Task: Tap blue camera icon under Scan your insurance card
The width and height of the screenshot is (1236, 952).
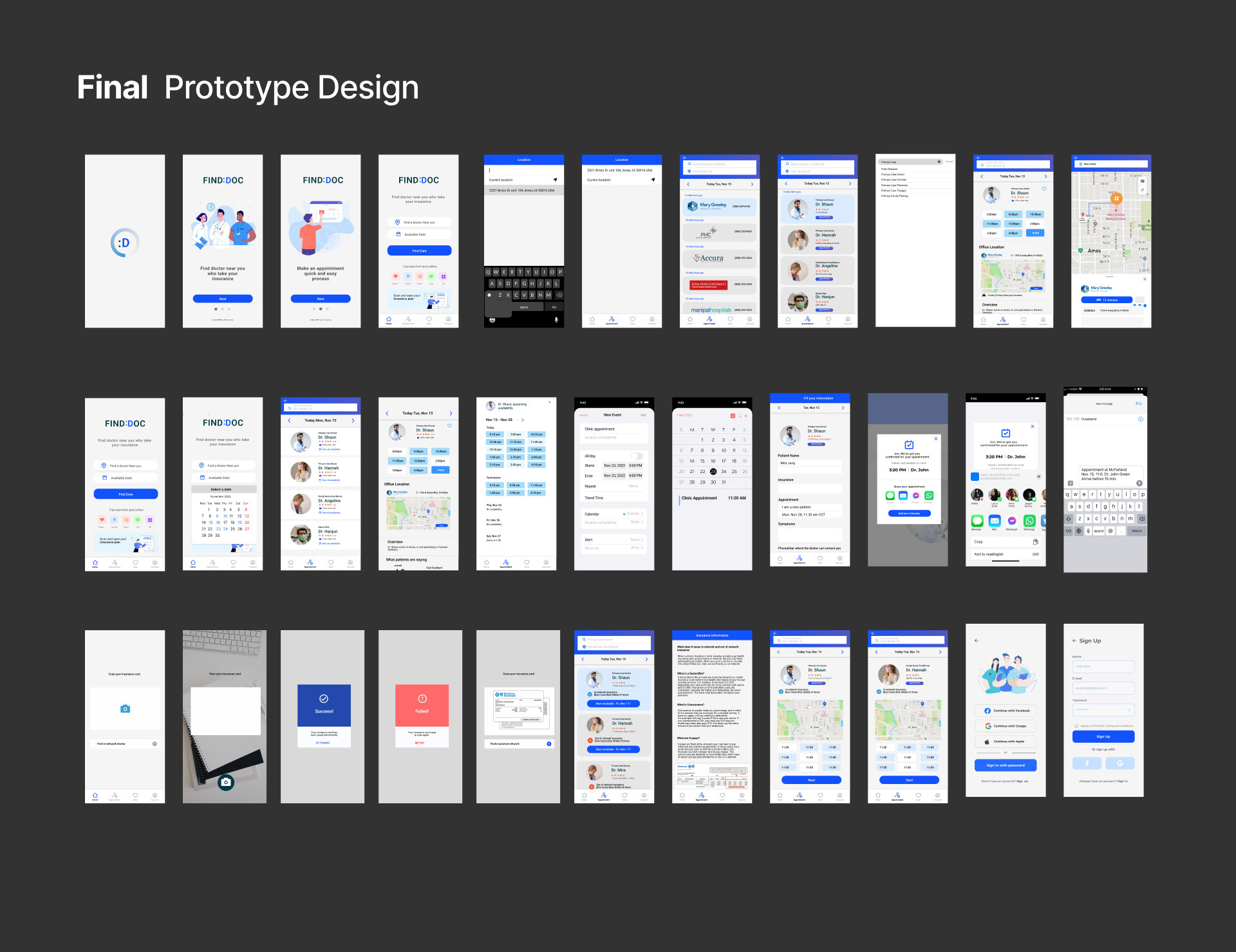Action: point(125,709)
